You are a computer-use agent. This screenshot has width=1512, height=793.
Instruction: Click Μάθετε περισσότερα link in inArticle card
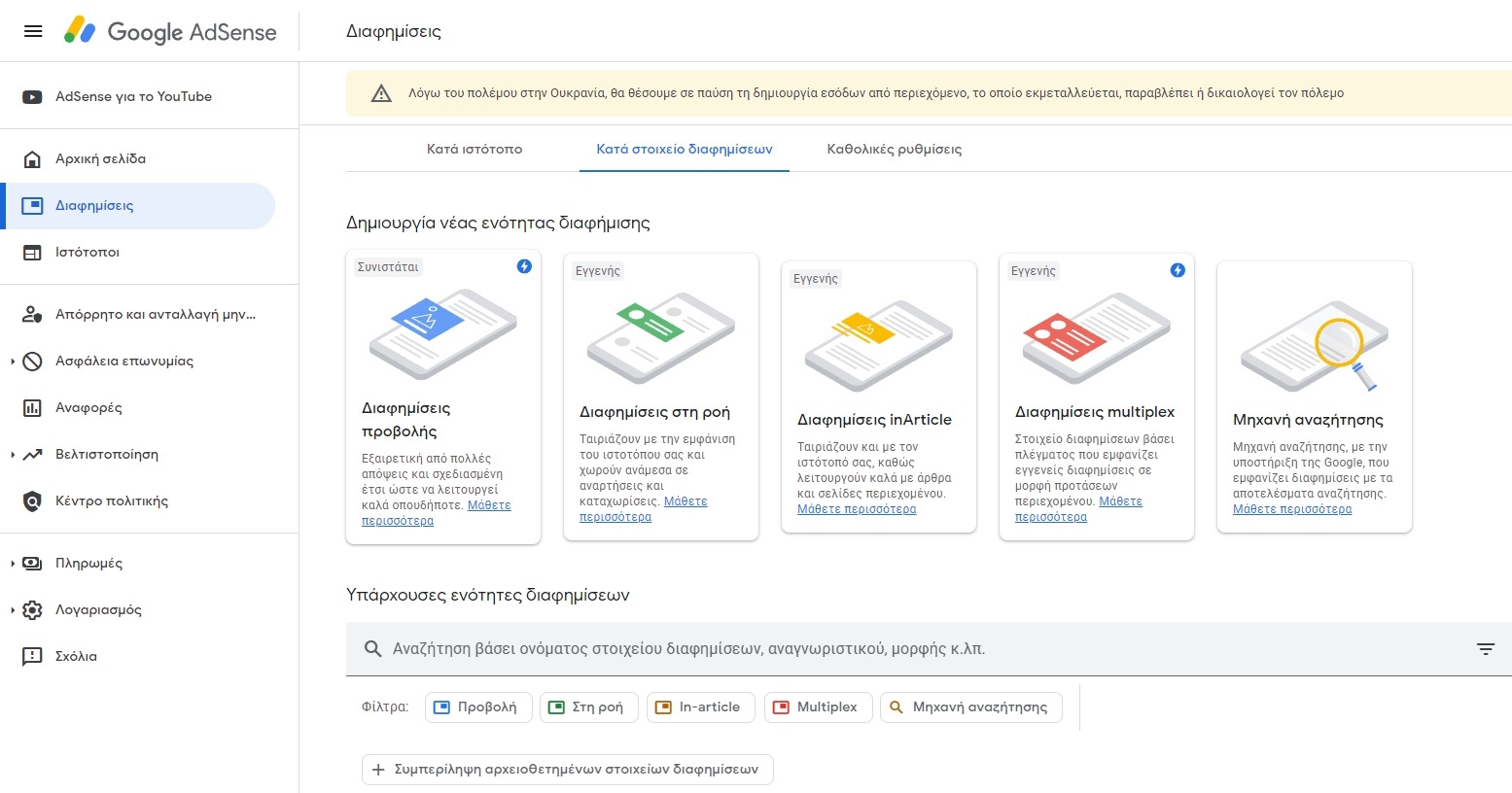857,509
